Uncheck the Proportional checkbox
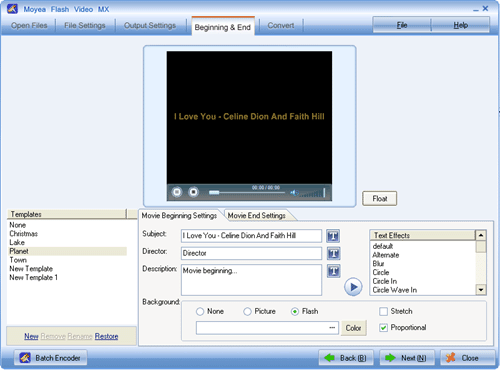The width and height of the screenshot is (500, 370). pos(383,328)
